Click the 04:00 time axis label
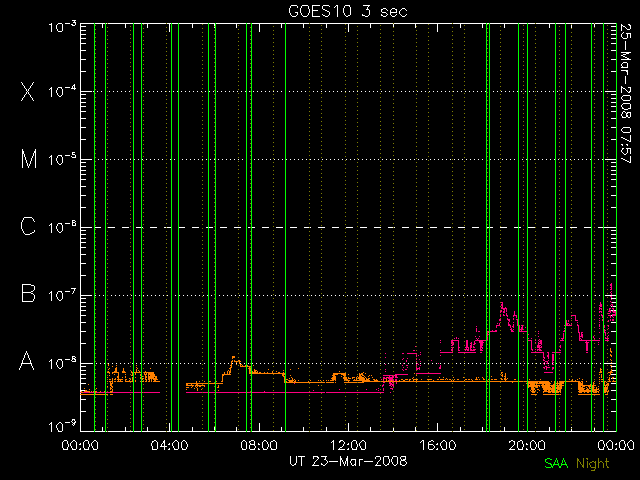 pos(169,445)
